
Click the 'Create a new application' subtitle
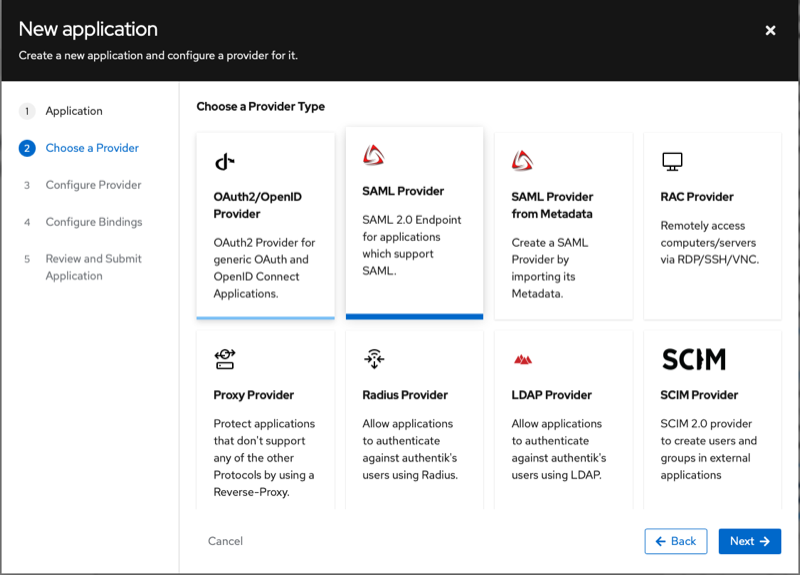(158, 55)
